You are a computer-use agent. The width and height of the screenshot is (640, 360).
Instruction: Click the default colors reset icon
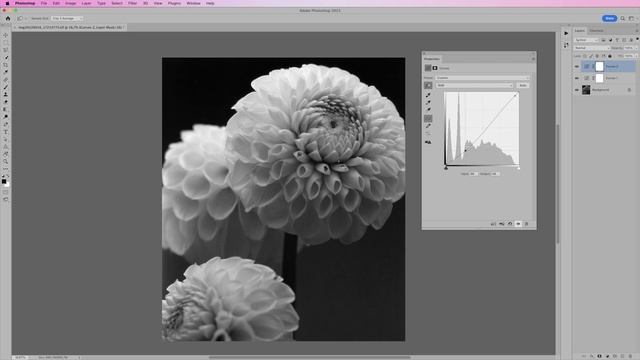click(3, 176)
